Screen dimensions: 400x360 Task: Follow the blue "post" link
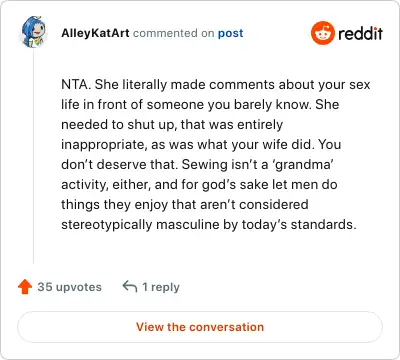pos(230,33)
